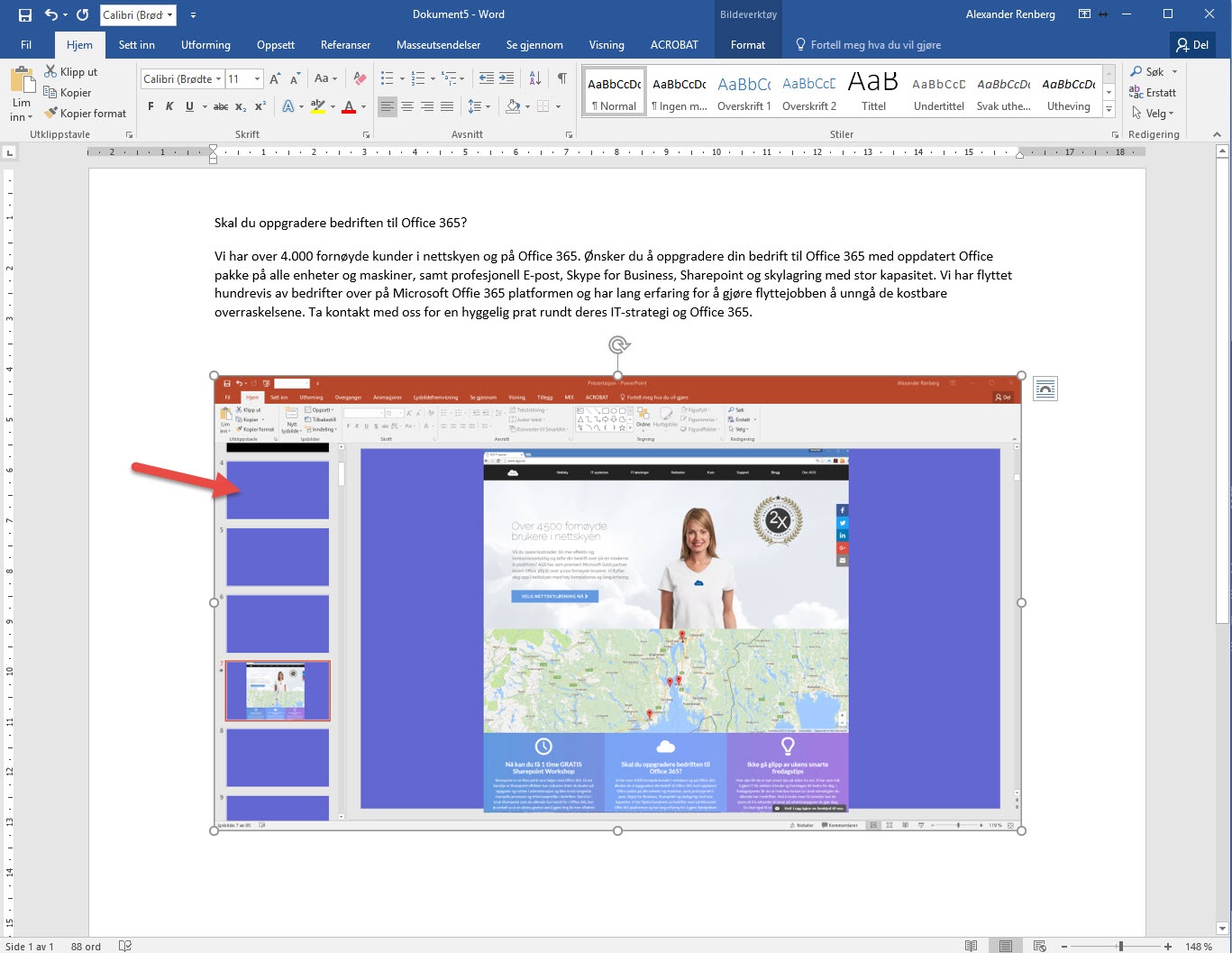Justify the paragraph text

447,106
